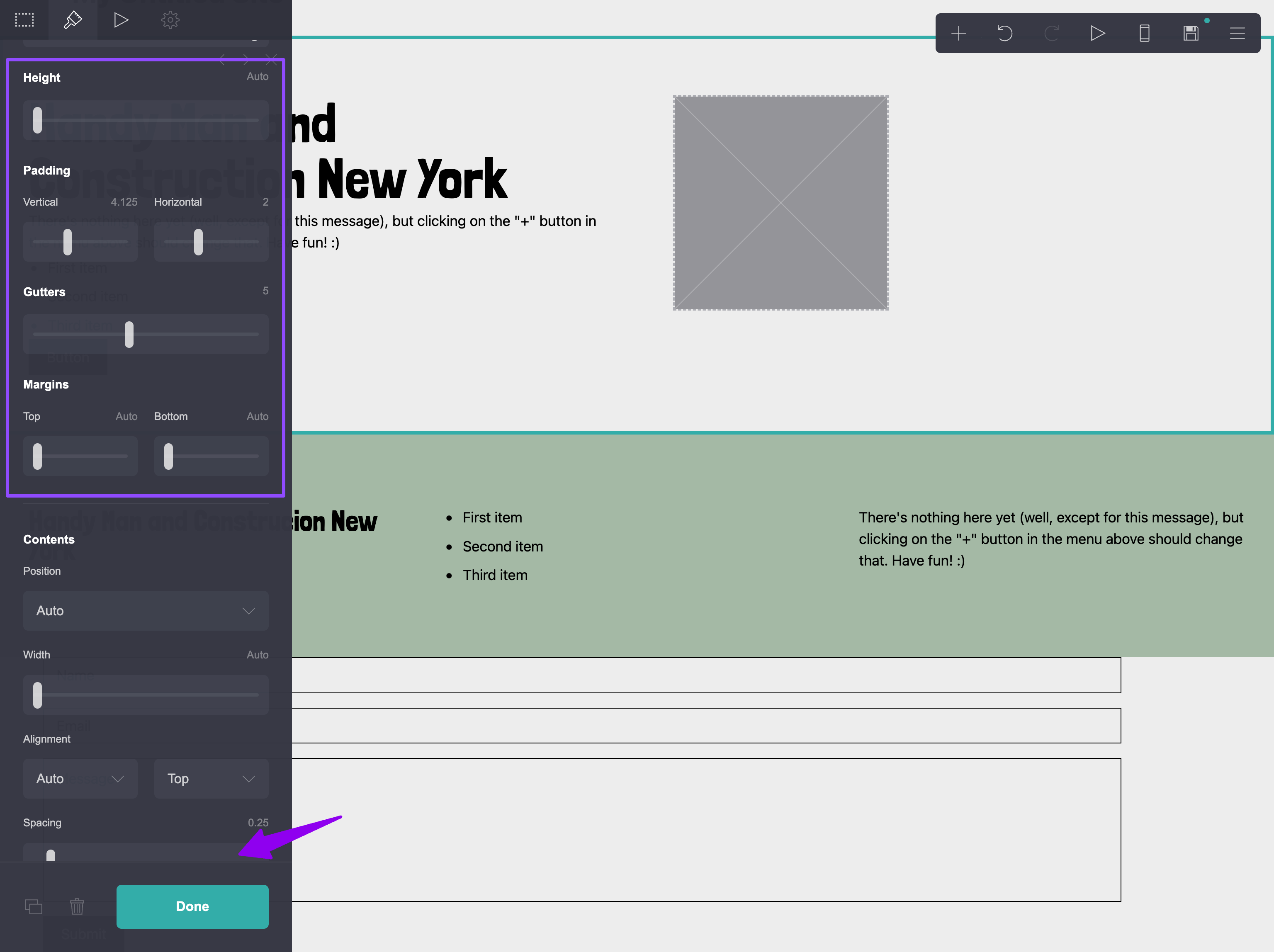Viewport: 1274px width, 952px height.
Task: Select the layout tab with dashed rectangle icon
Action: coord(24,20)
